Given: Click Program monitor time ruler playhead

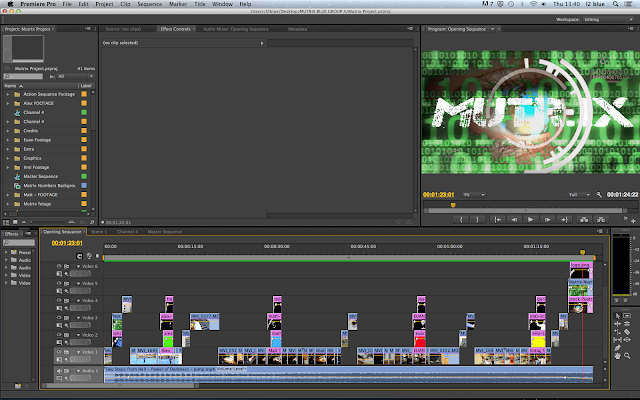Looking at the screenshot, I should coord(453,205).
